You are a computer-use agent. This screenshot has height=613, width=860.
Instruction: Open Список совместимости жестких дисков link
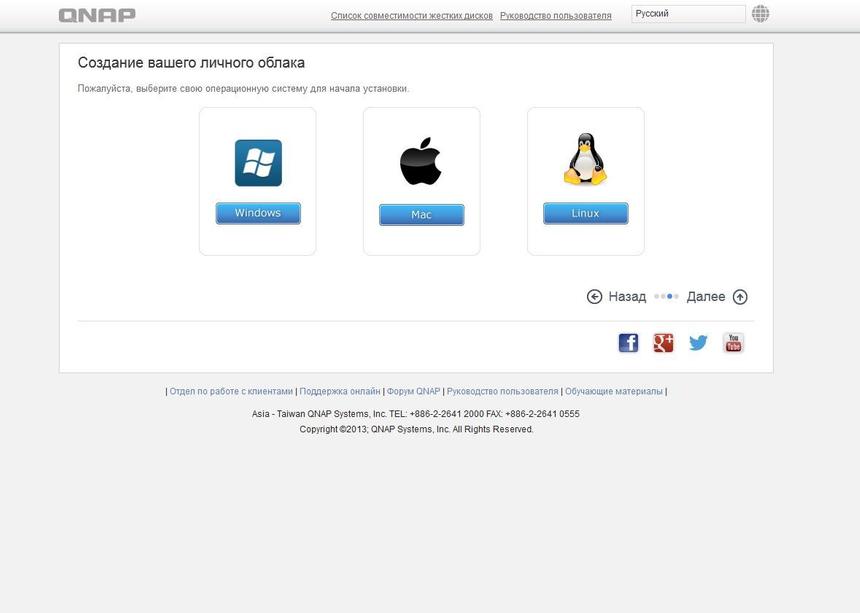click(411, 16)
